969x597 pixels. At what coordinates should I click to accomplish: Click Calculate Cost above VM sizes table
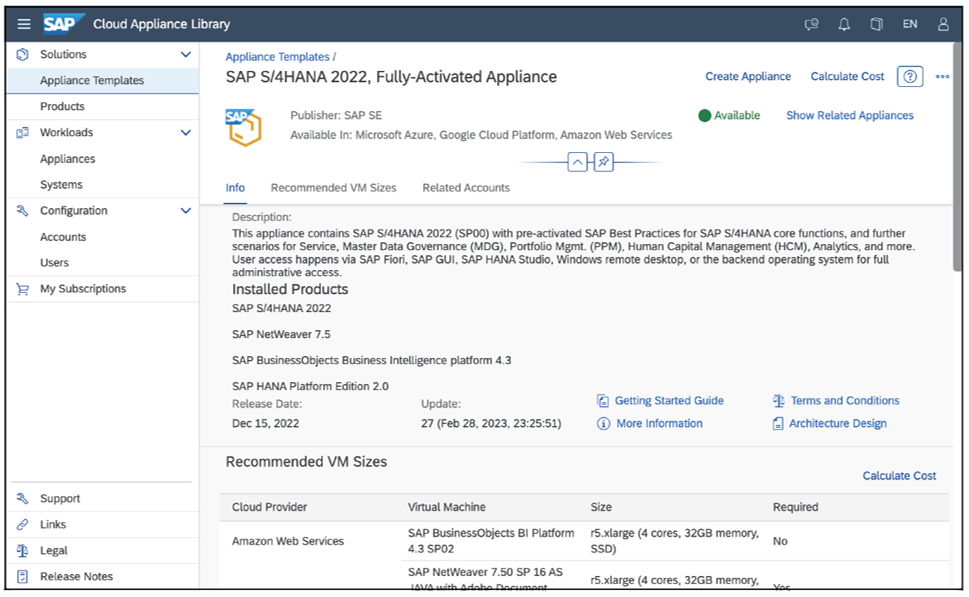coord(899,476)
